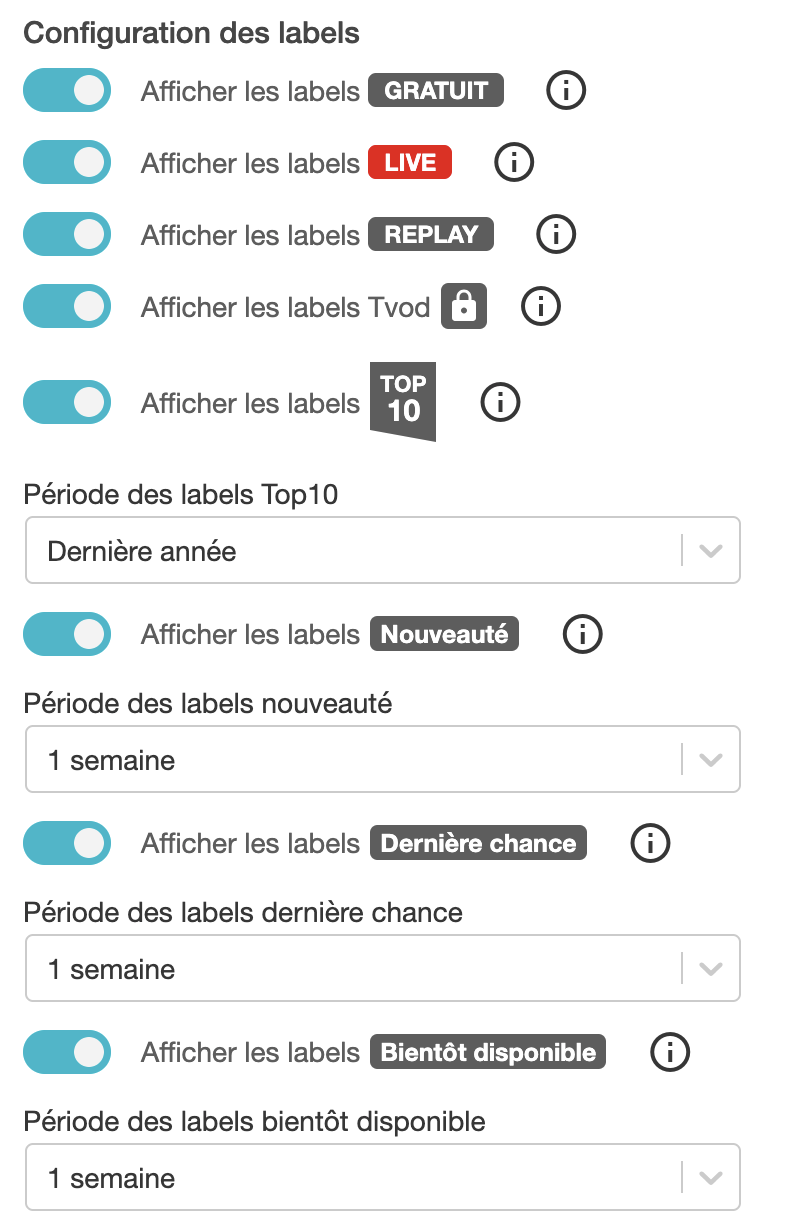Open info icon for Dernière chance label
Image resolution: width=786 pixels, height=1222 pixels.
(650, 843)
